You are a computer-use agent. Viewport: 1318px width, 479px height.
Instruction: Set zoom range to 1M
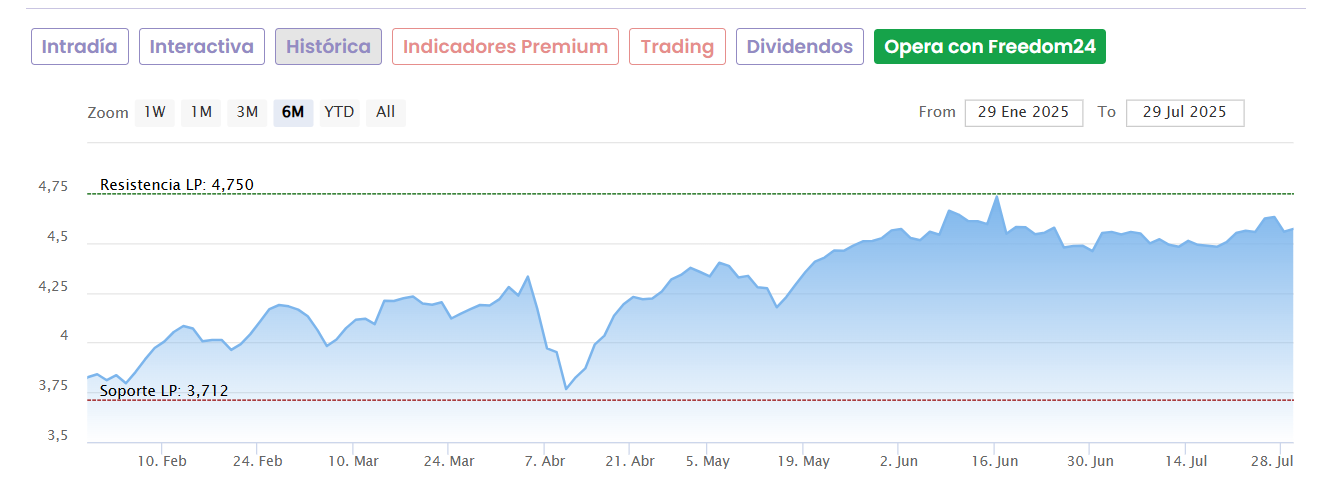click(201, 112)
